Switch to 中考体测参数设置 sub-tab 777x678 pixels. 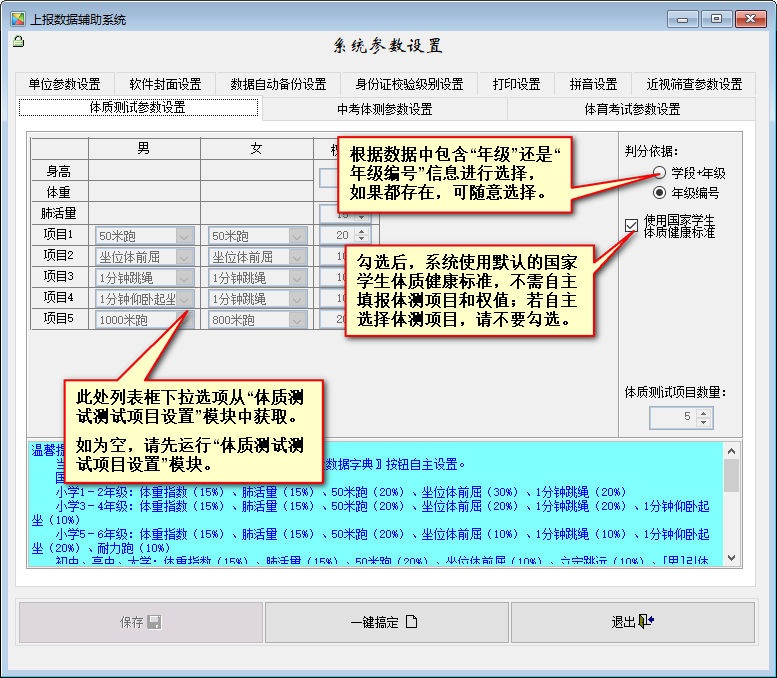pyautogui.click(x=385, y=109)
